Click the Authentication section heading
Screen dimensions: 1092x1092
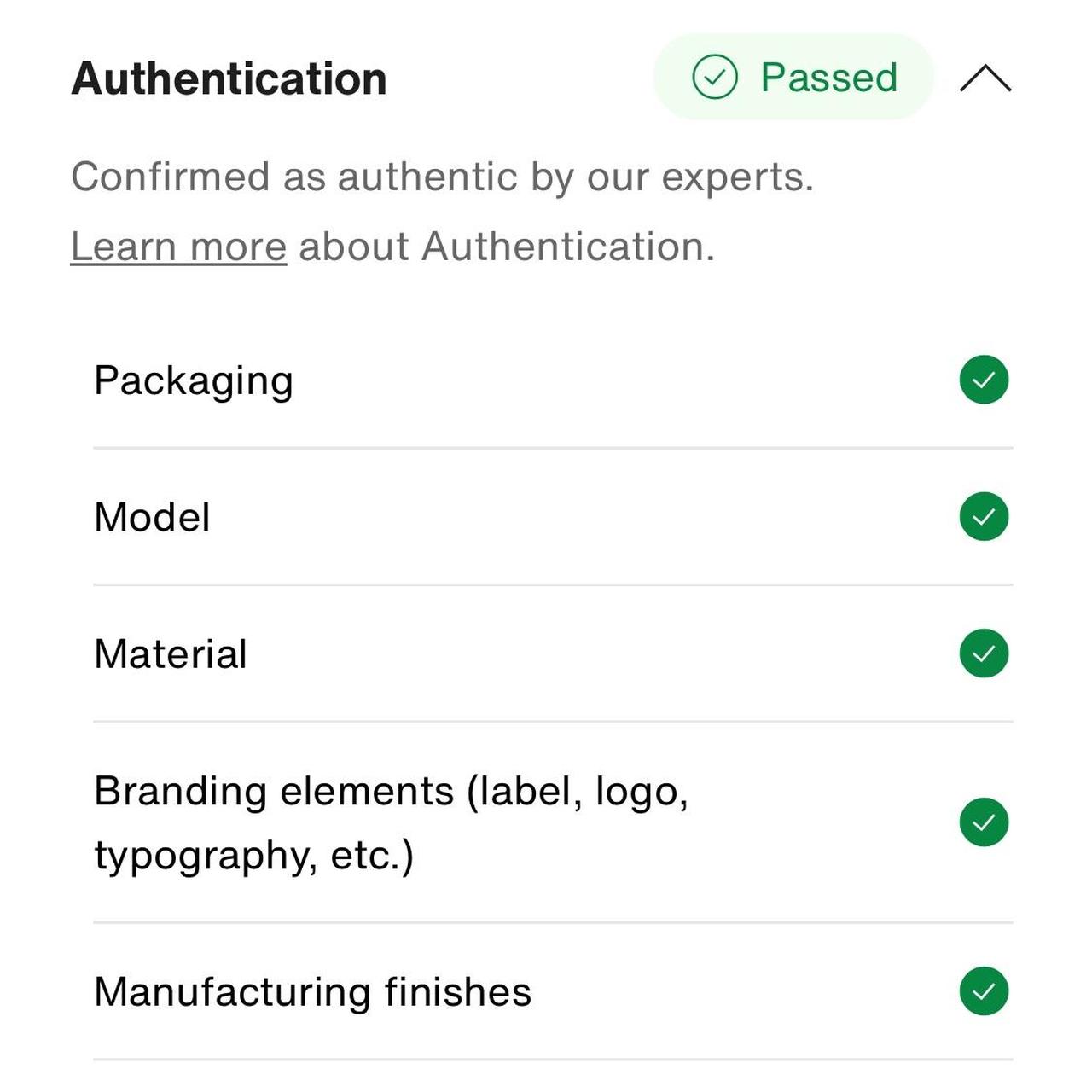coord(229,78)
